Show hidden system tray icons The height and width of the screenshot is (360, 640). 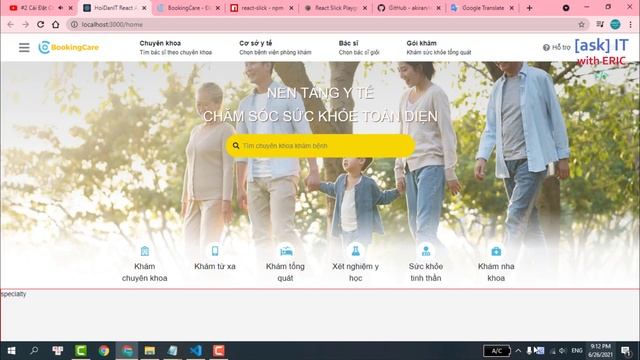pos(518,351)
